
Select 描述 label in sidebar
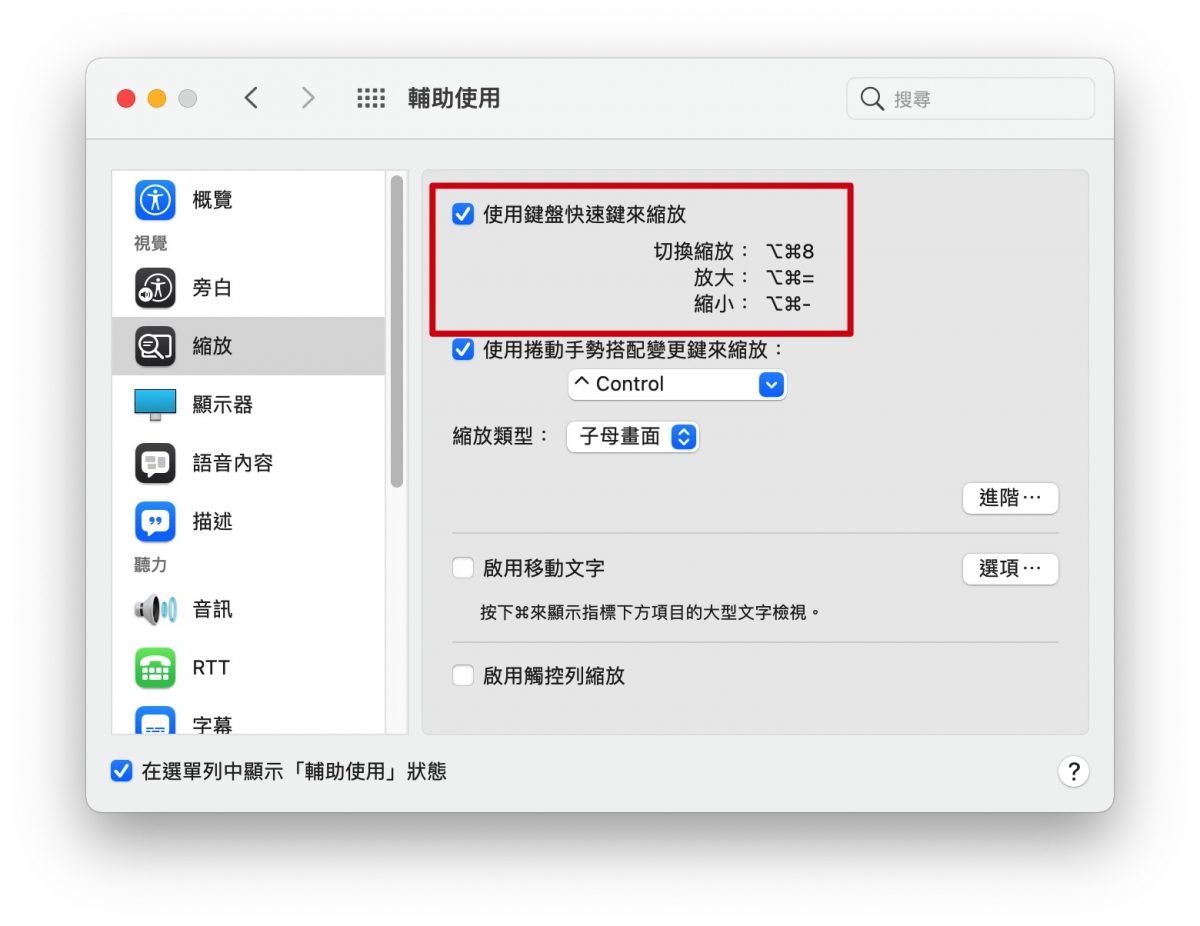tap(212, 522)
